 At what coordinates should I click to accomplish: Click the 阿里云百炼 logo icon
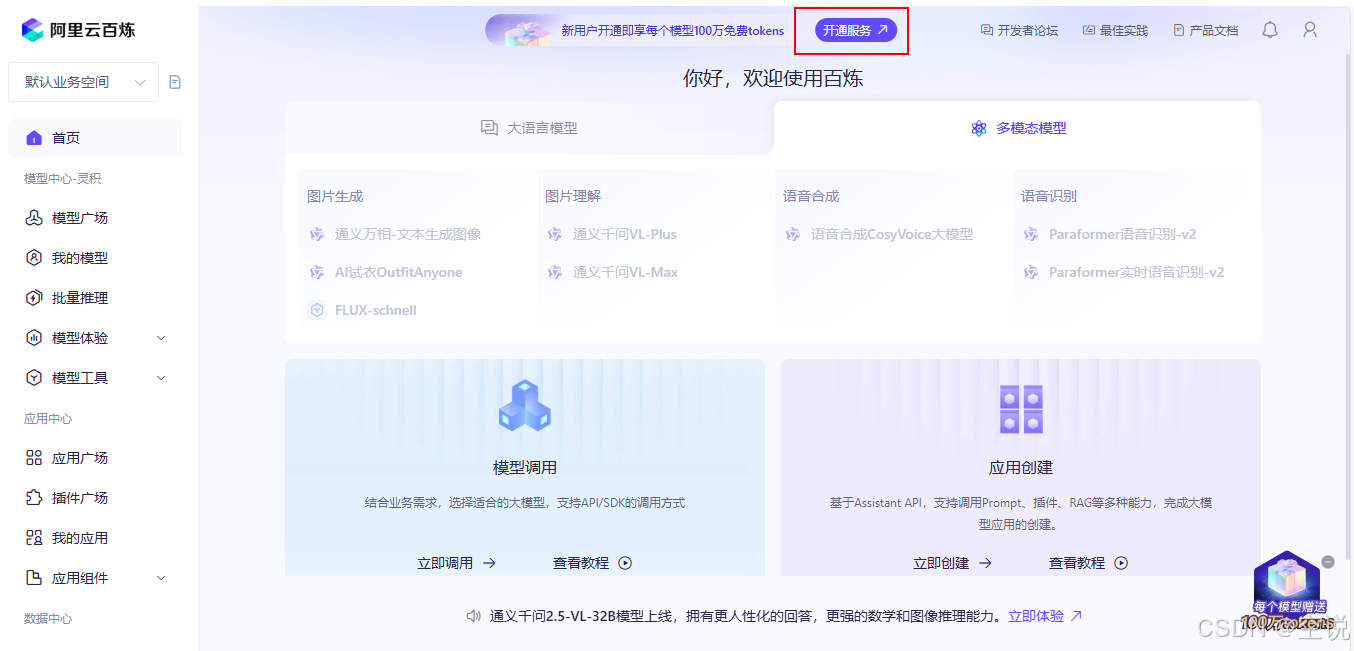click(33, 30)
